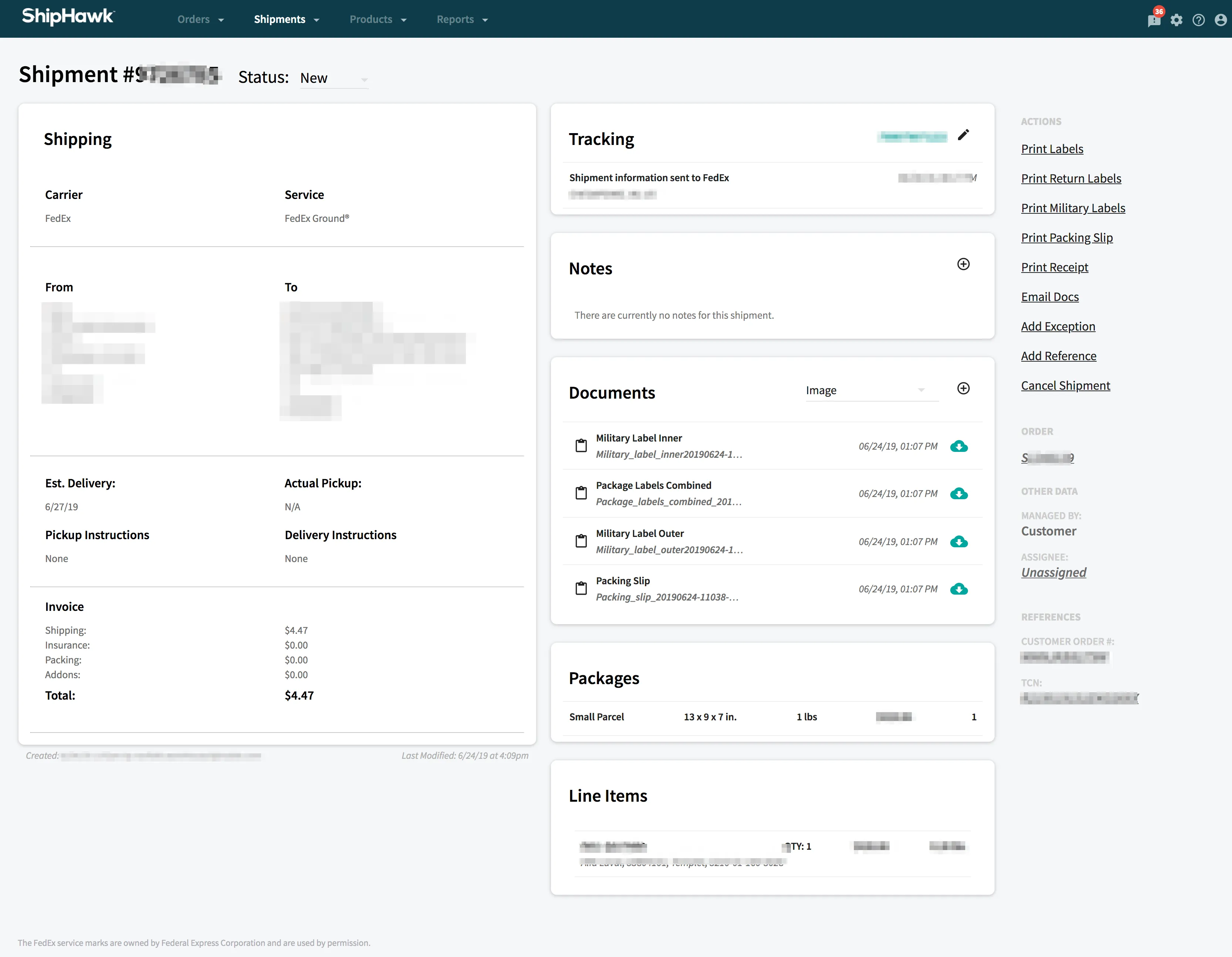1232x957 pixels.
Task: Download the Military Label Inner document
Action: [x=958, y=446]
